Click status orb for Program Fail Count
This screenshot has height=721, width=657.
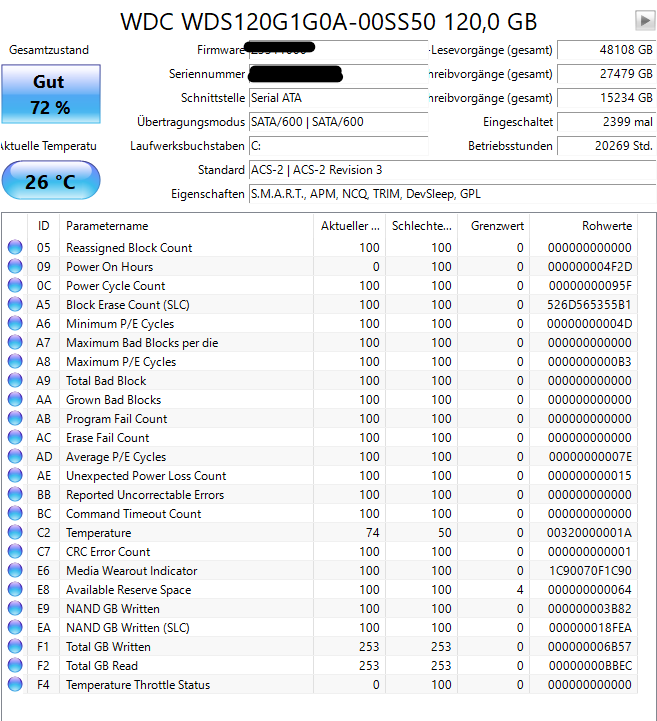[15, 418]
